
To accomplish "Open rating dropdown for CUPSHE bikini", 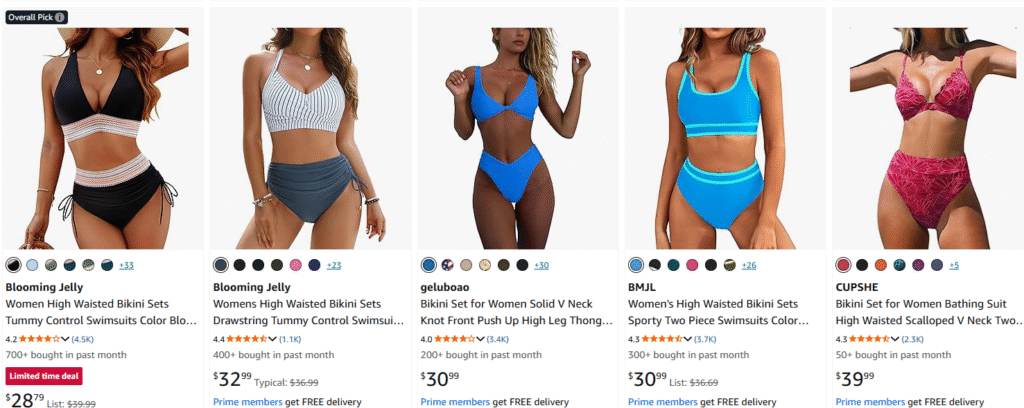I will [x=895, y=339].
